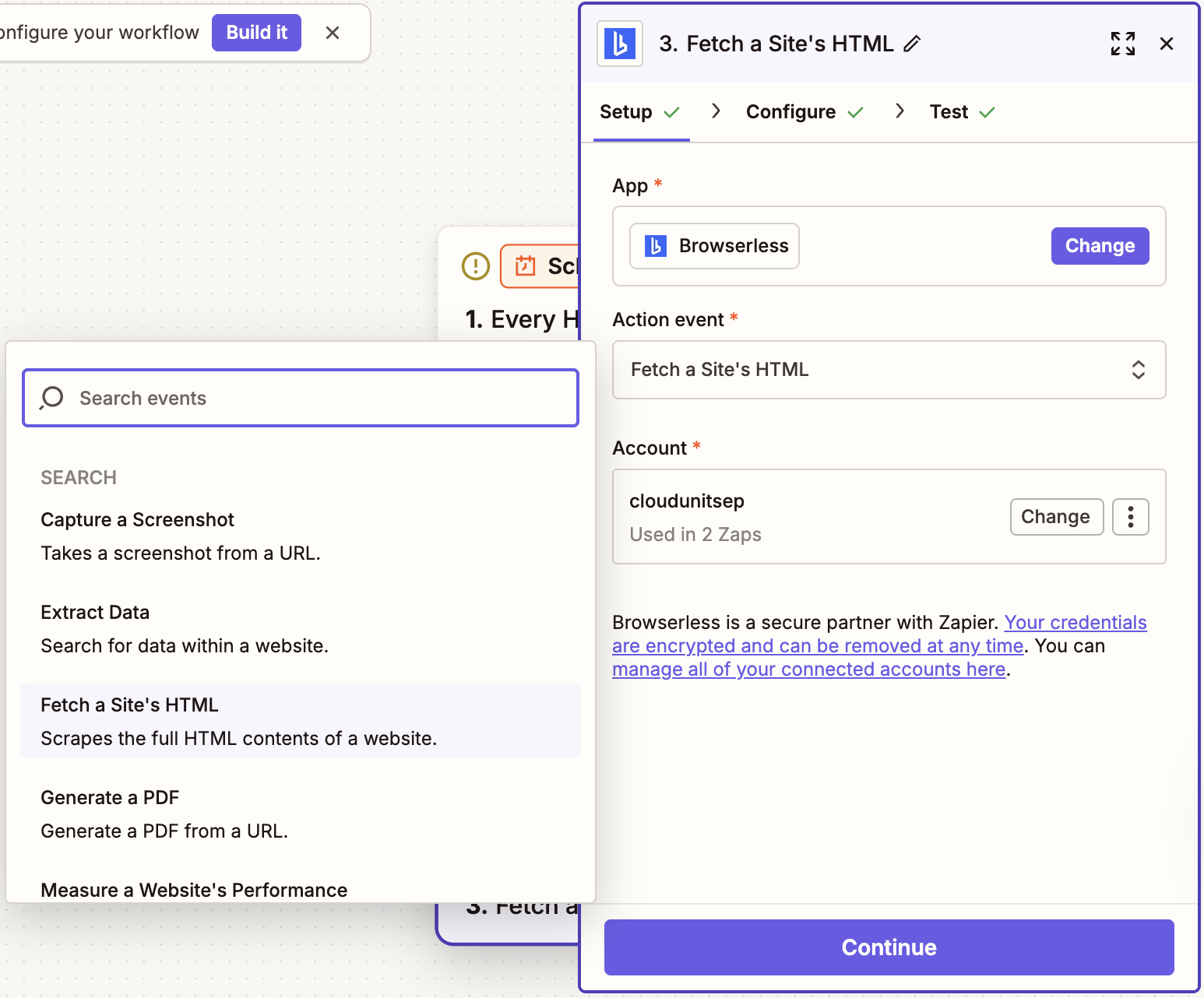1204x998 pixels.
Task: Open the cloudunitsep account options menu
Action: coord(1130,516)
